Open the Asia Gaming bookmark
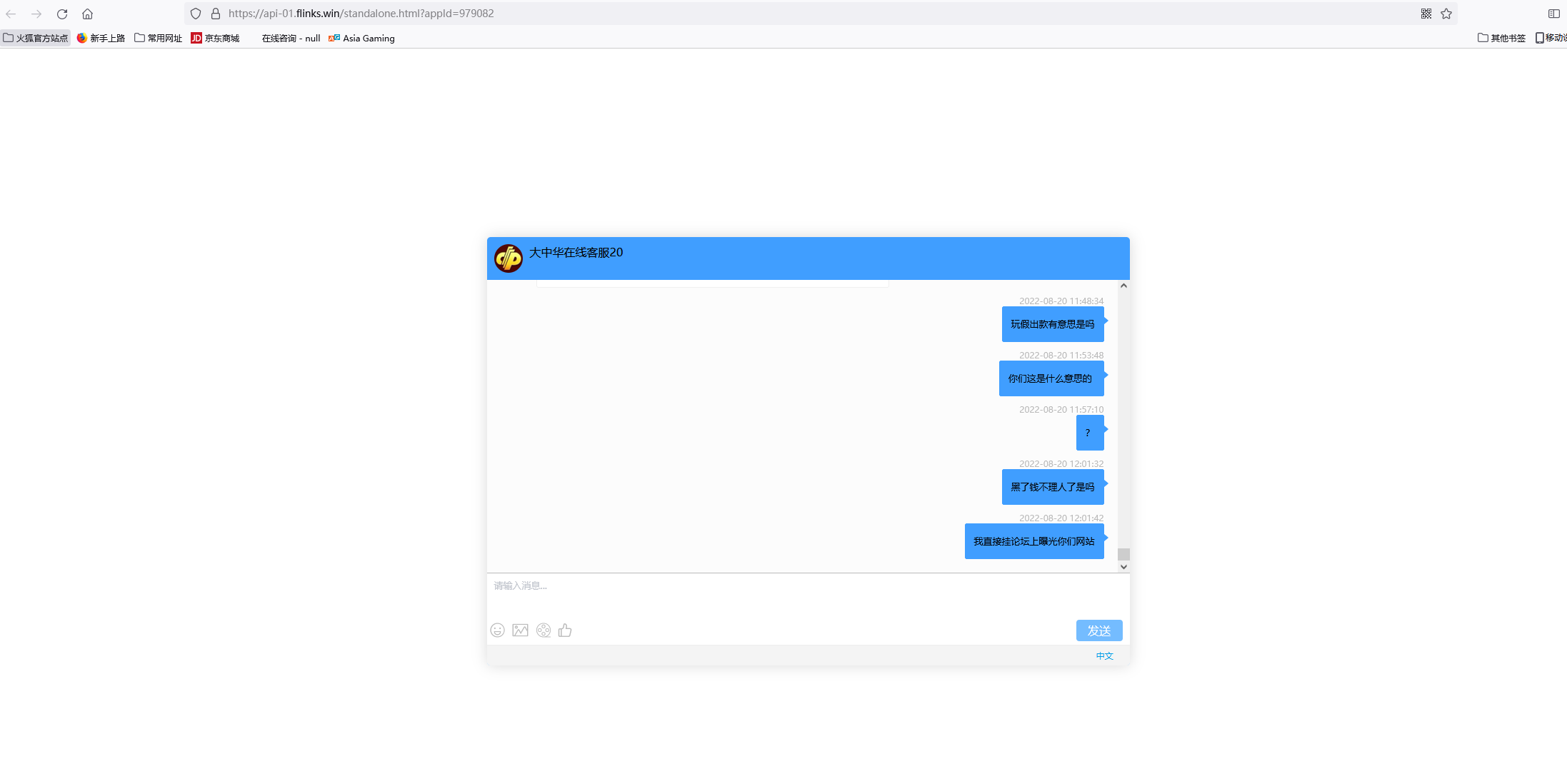The height and width of the screenshot is (784, 1567). [x=361, y=38]
